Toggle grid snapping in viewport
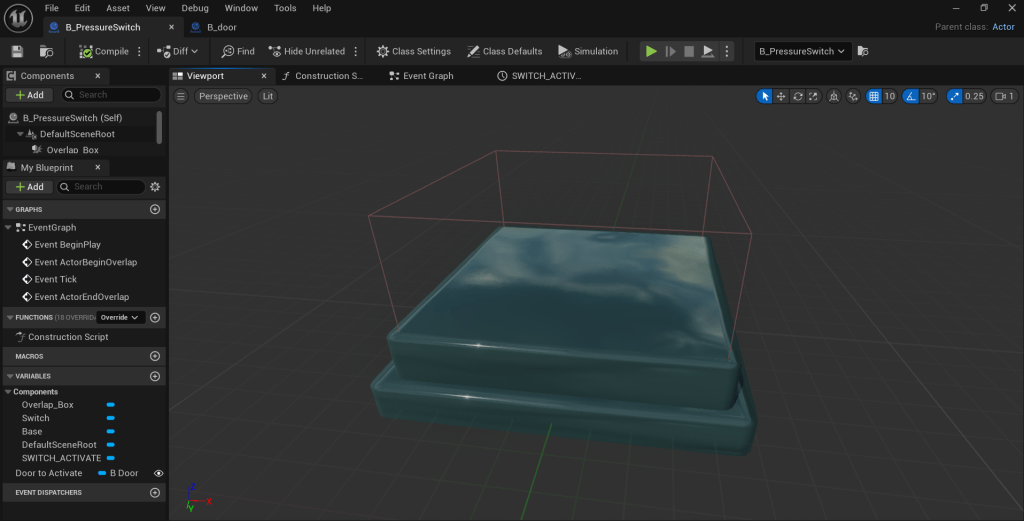The height and width of the screenshot is (521, 1024). [x=874, y=96]
